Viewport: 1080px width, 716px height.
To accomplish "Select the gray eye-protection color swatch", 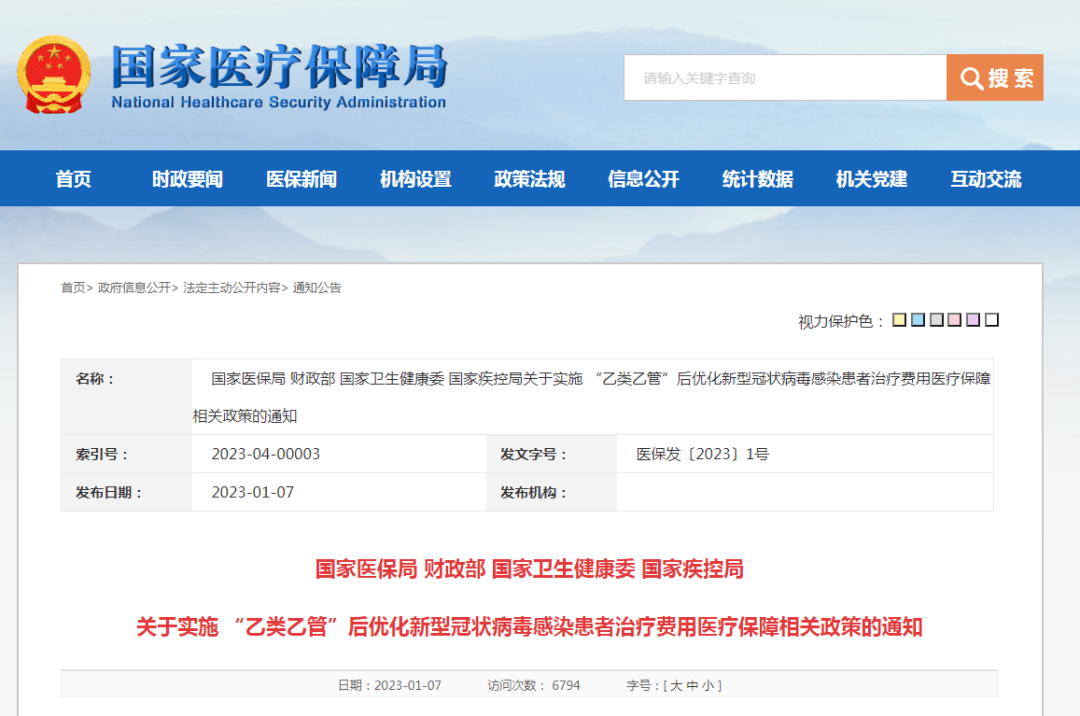I will (x=937, y=319).
